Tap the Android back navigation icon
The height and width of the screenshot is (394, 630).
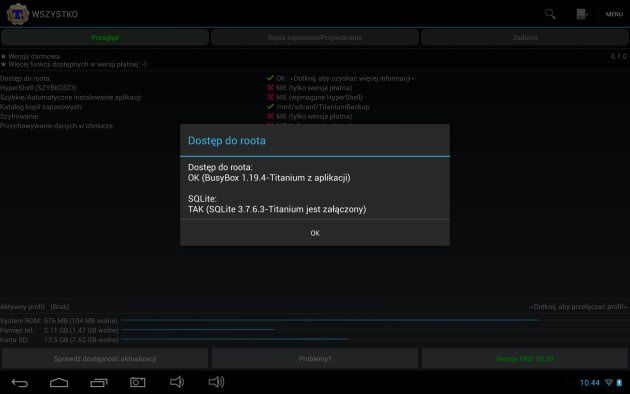pyautogui.click(x=20, y=383)
